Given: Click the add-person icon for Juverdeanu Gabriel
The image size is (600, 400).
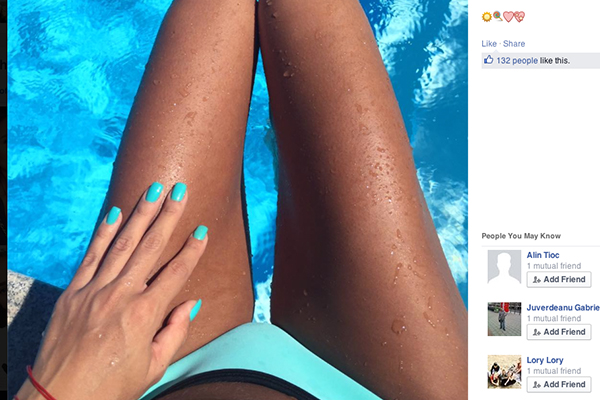Looking at the screenshot, I should [x=536, y=332].
